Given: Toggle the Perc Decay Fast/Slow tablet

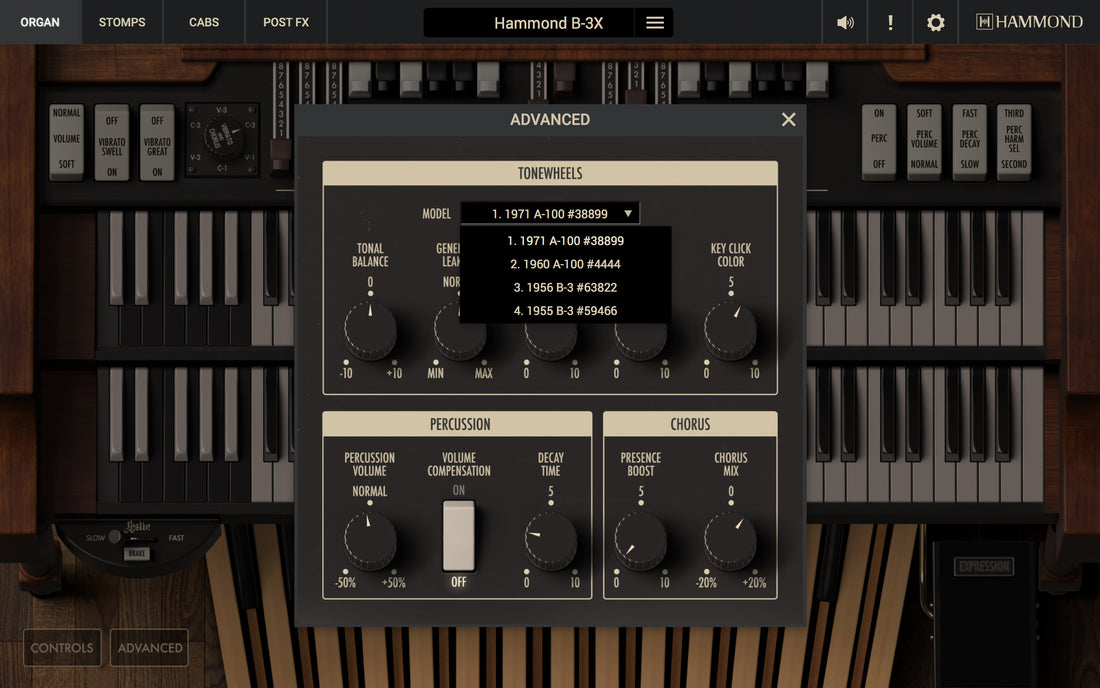Looking at the screenshot, I should pos(970,142).
